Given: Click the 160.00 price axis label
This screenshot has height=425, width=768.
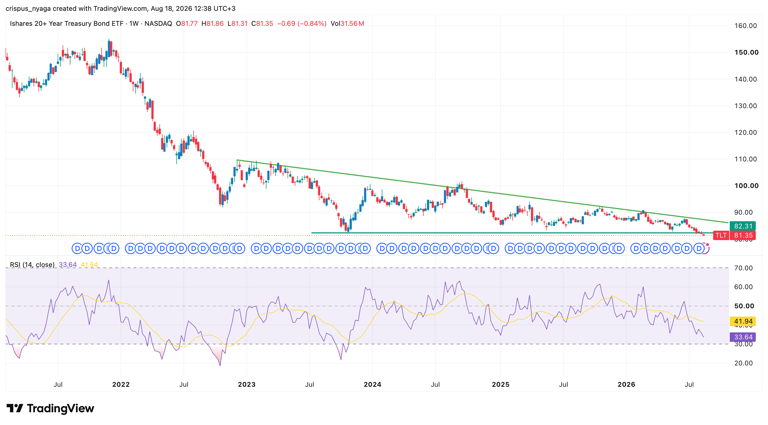Looking at the screenshot, I should [745, 25].
